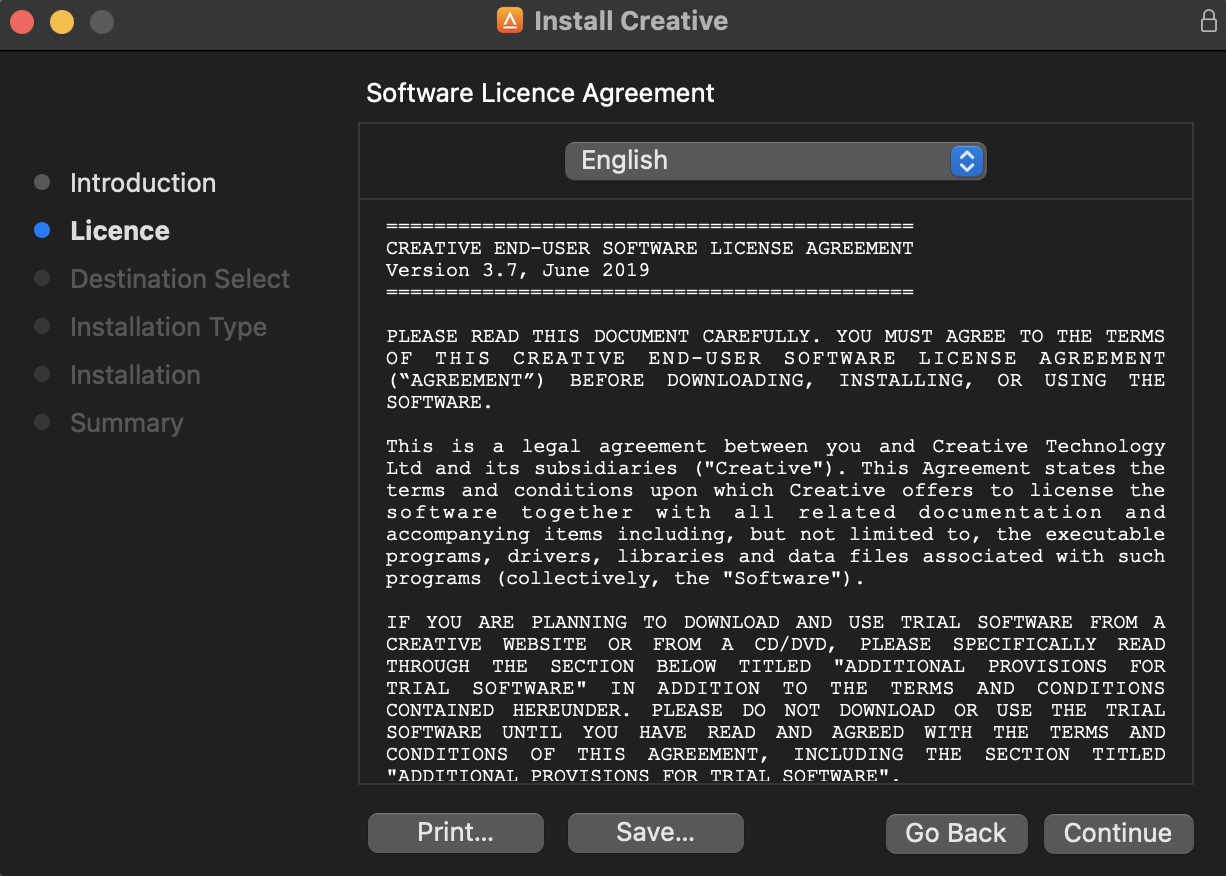Click the Creative installer icon in title bar

tap(510, 21)
